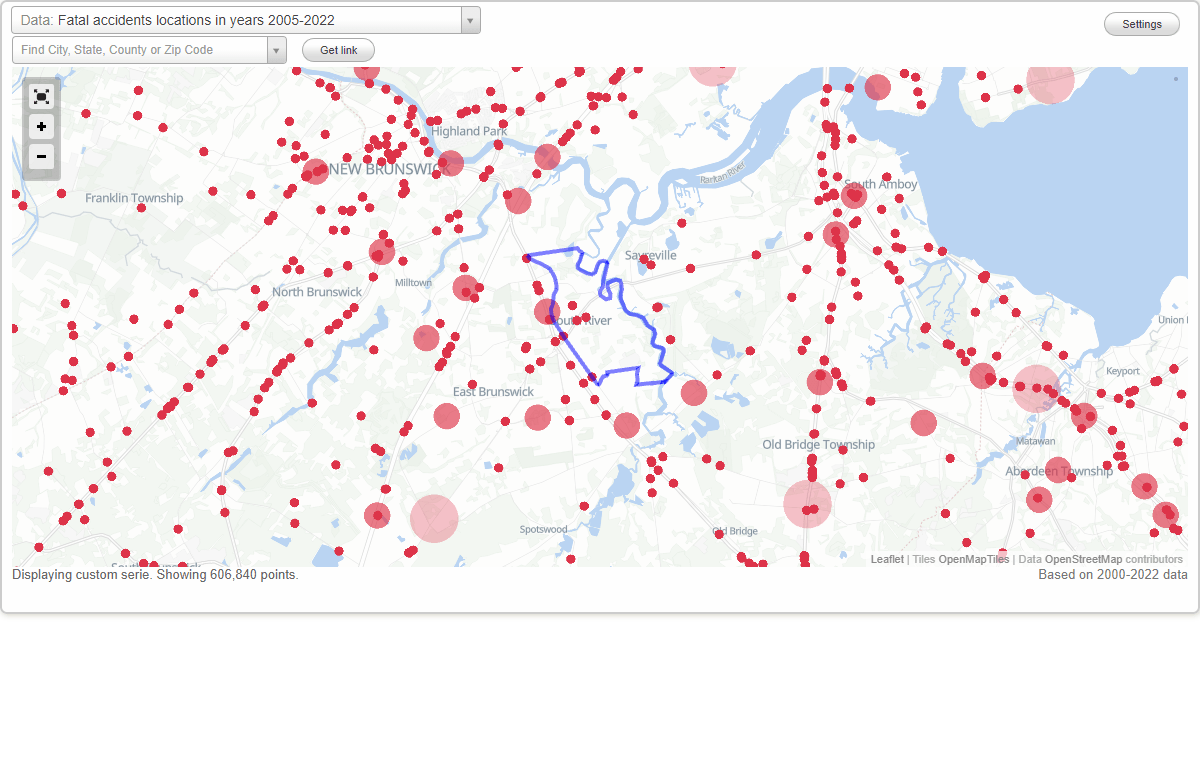The image size is (1200, 771).
Task: Zoom out using the minus icon
Action: point(41,157)
